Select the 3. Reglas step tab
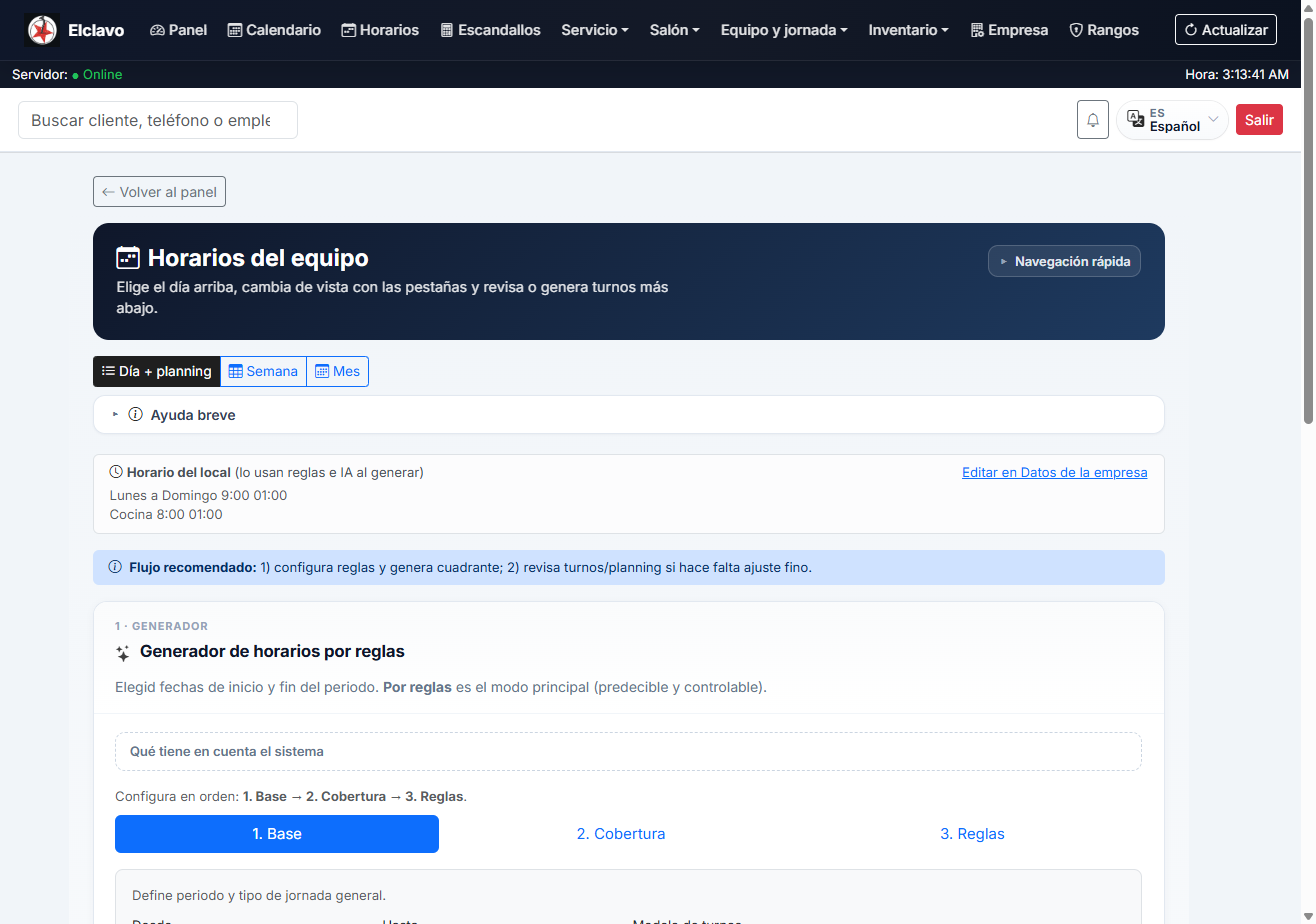 click(x=972, y=834)
